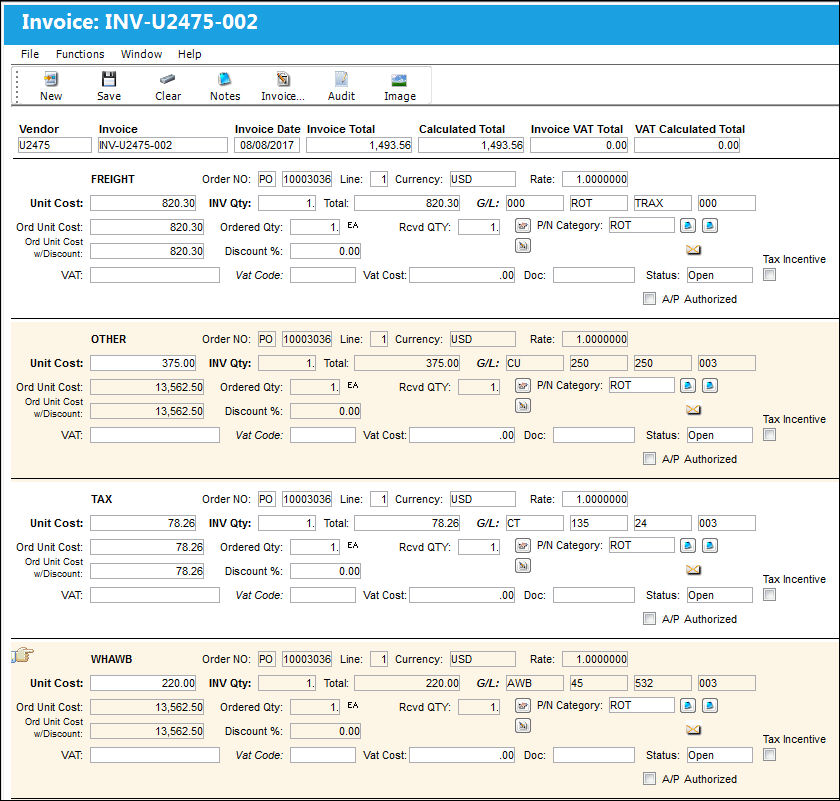Save the invoice with the floppy icon

click(109, 79)
